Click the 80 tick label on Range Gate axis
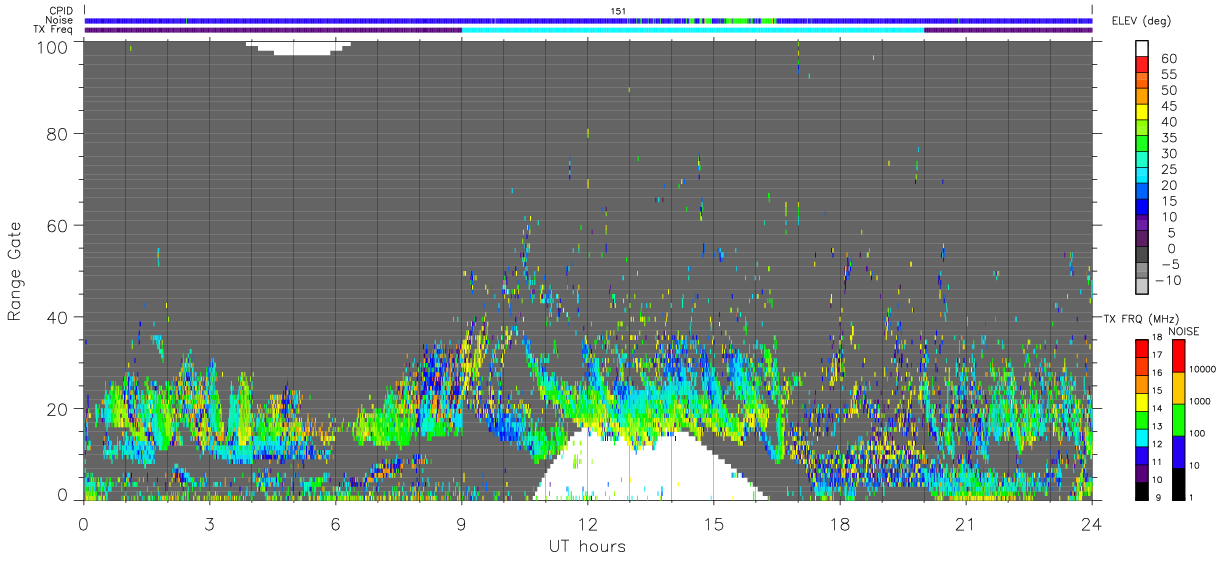The image size is (1228, 567). click(58, 133)
